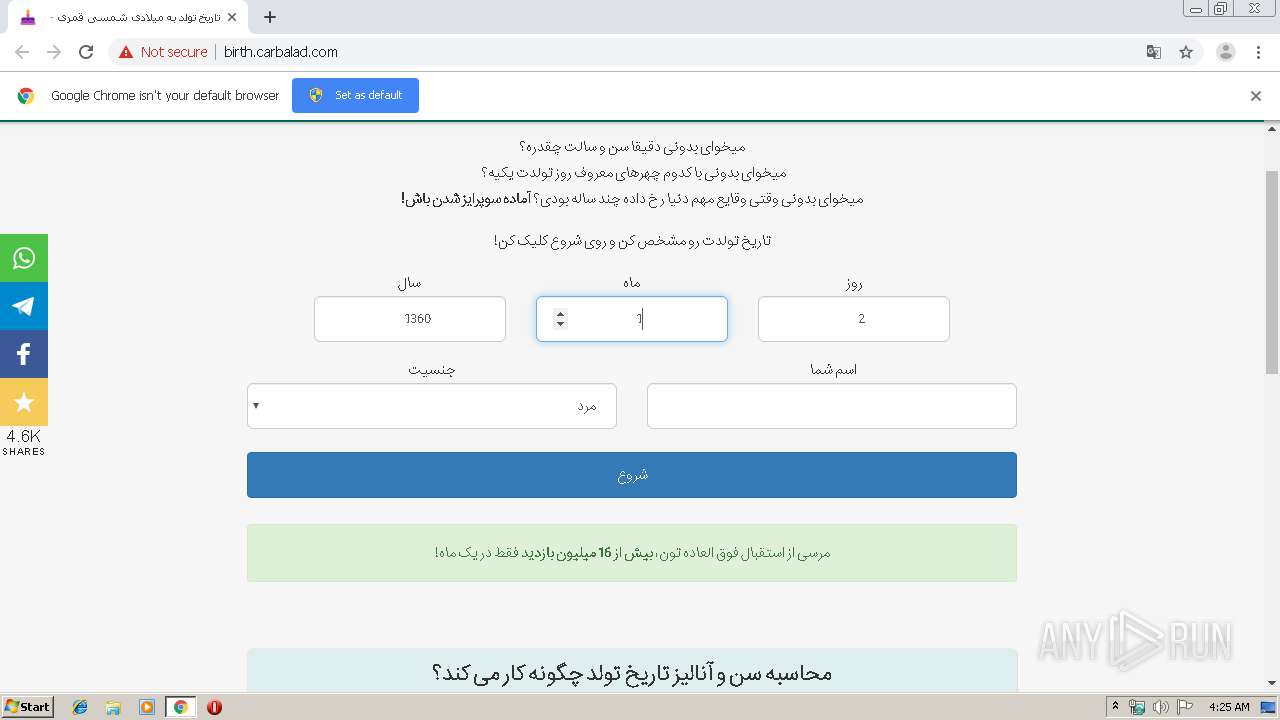This screenshot has height=720, width=1280.
Task: Dismiss the default browser notification bar
Action: click(x=1256, y=96)
